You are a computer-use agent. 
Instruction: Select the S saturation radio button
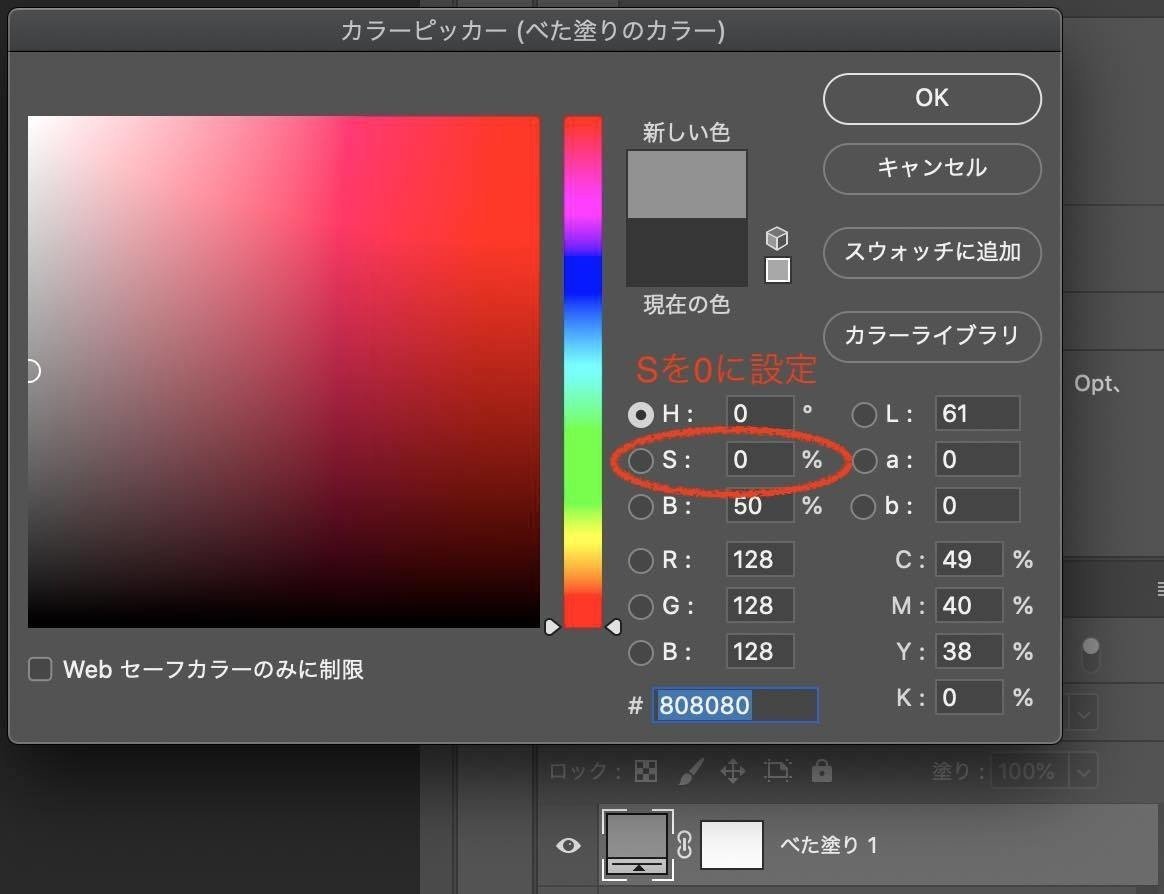641,460
